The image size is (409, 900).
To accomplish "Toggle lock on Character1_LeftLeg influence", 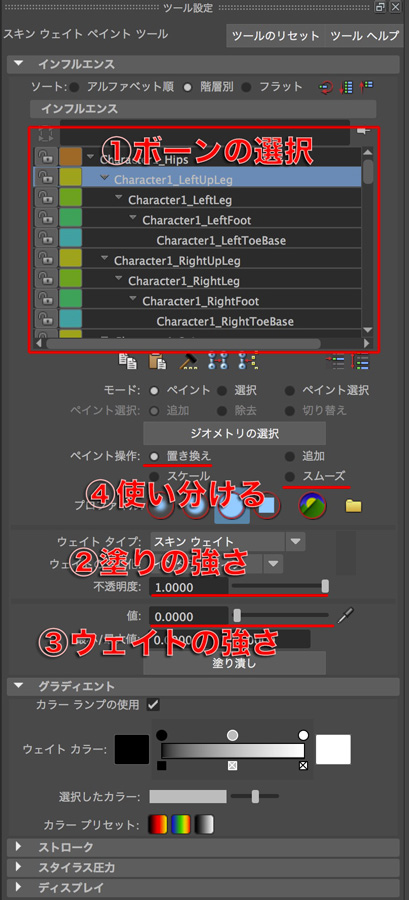I will (x=44, y=199).
